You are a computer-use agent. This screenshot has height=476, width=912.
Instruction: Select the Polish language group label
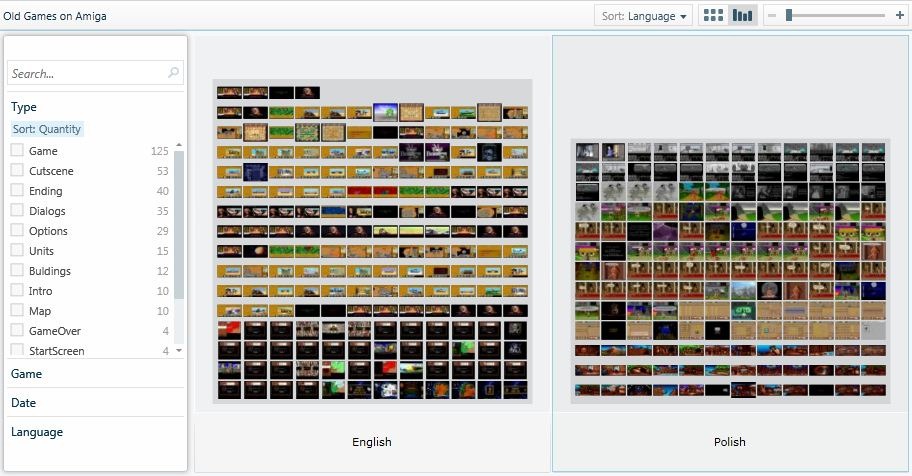point(729,442)
